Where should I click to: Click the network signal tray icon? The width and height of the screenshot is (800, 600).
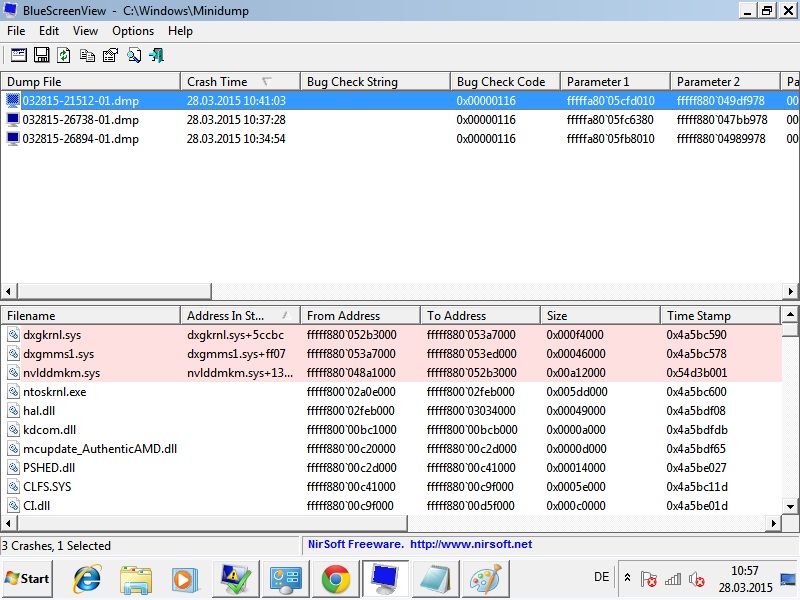(672, 579)
